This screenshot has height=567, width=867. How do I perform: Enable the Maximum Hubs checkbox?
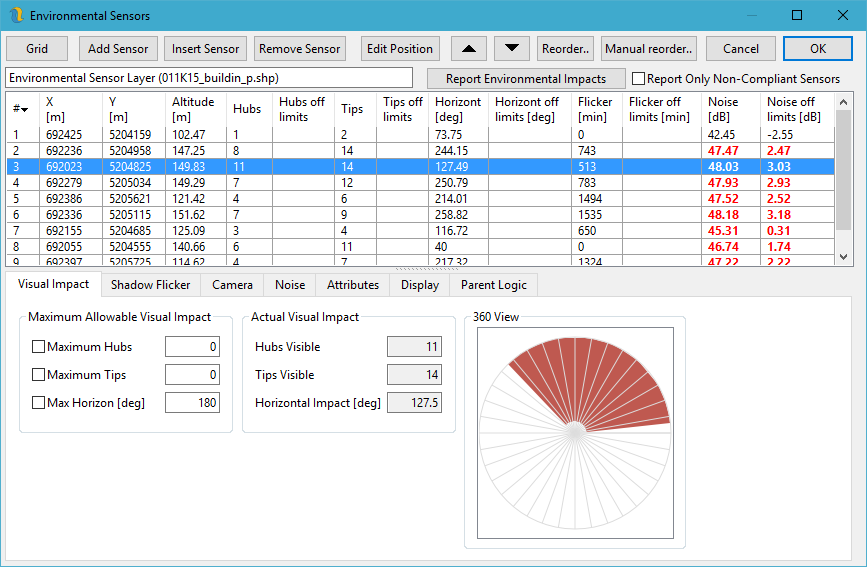pyautogui.click(x=39, y=347)
